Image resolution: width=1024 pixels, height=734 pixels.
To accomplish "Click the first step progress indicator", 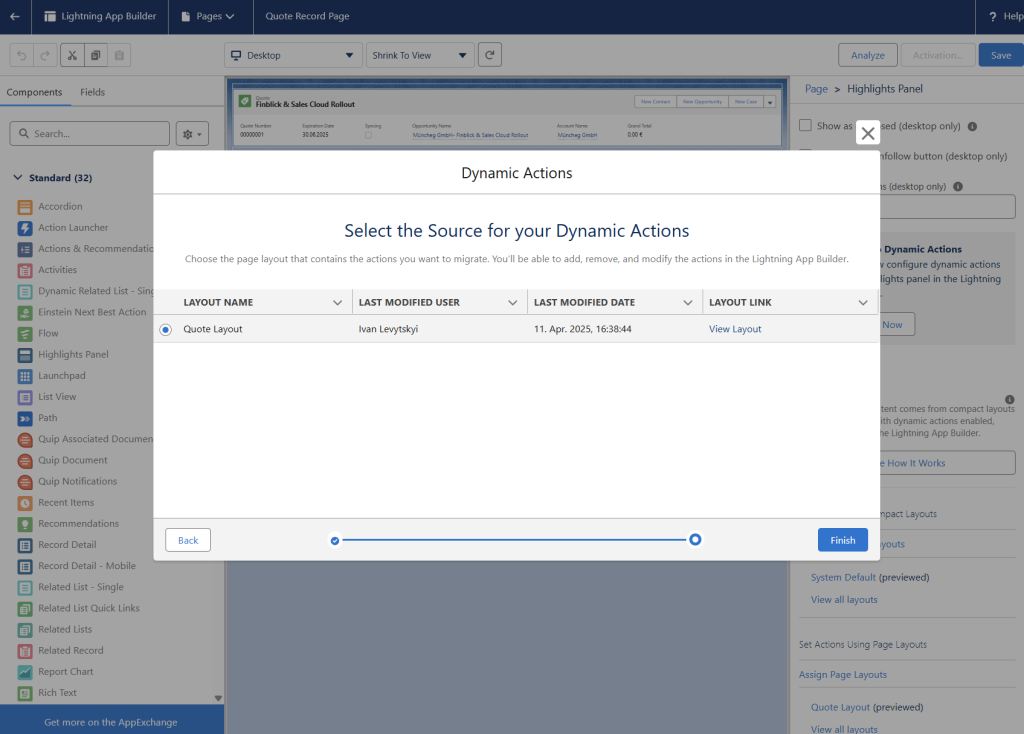I will click(335, 540).
